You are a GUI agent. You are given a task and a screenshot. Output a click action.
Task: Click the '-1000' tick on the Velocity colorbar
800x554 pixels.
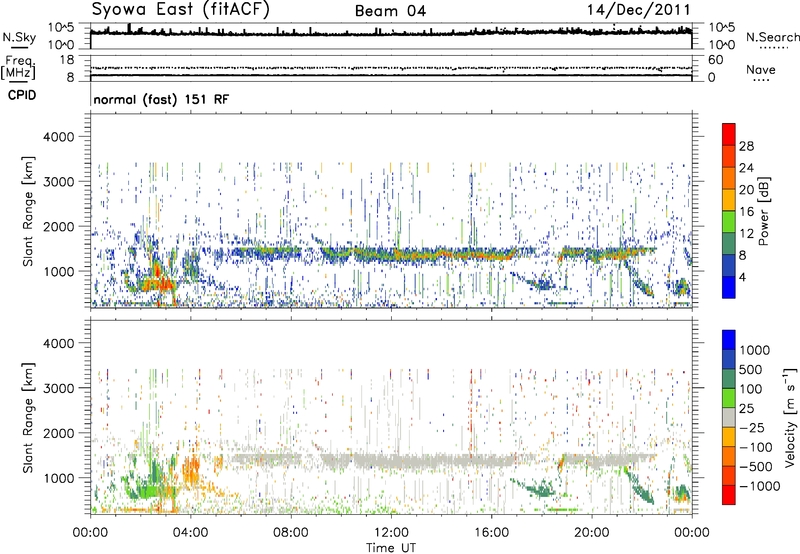click(x=759, y=486)
